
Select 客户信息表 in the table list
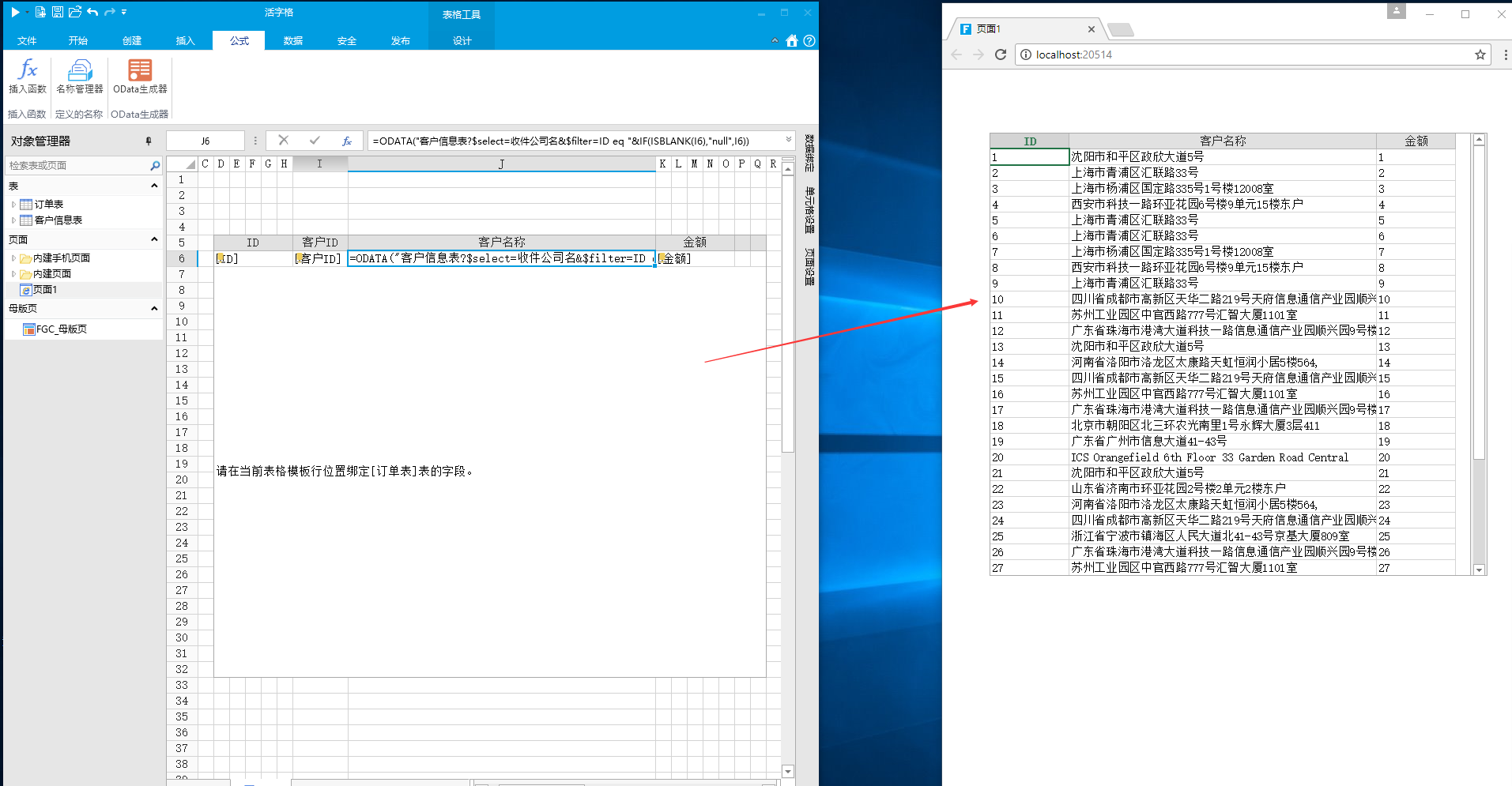coord(58,220)
